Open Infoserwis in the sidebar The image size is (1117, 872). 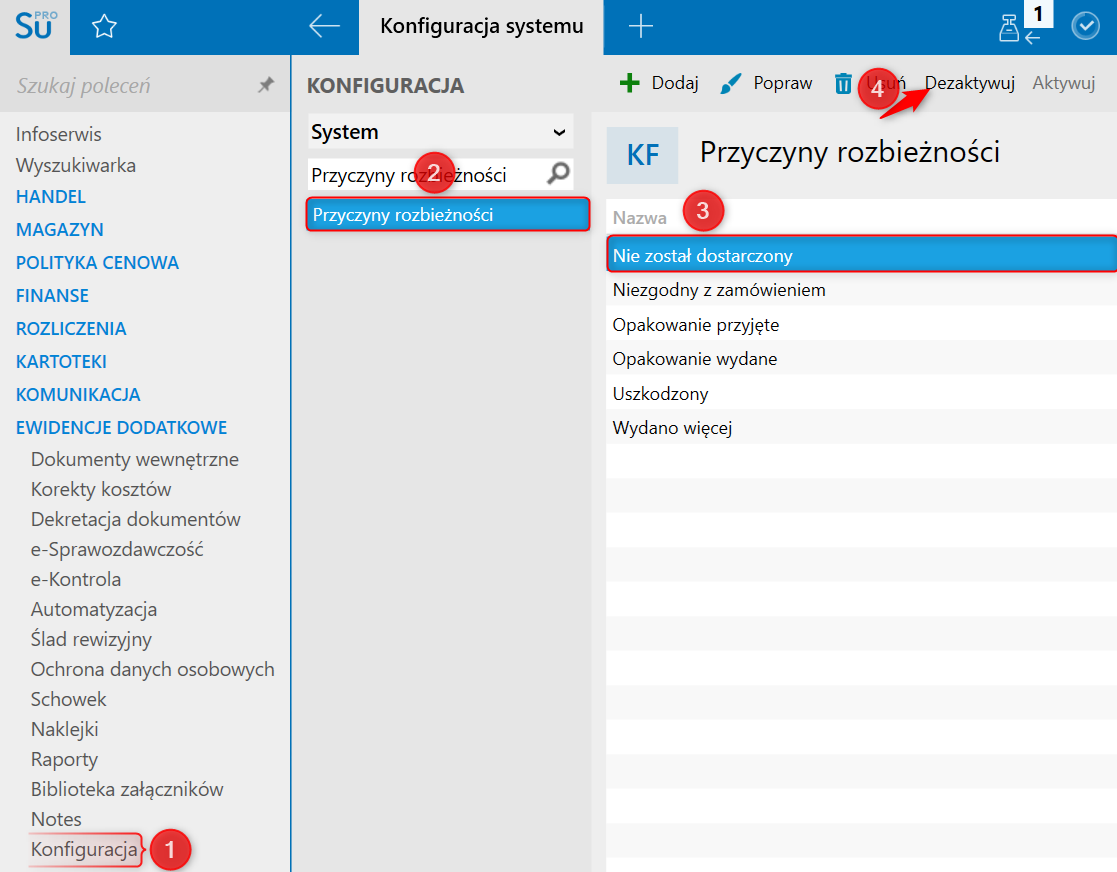[x=58, y=135]
